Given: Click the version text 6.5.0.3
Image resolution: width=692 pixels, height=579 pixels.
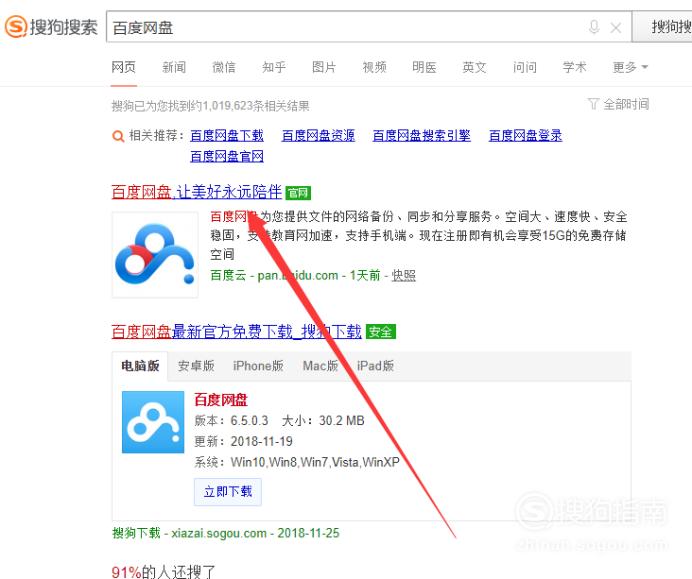Looking at the screenshot, I should pos(249,421).
